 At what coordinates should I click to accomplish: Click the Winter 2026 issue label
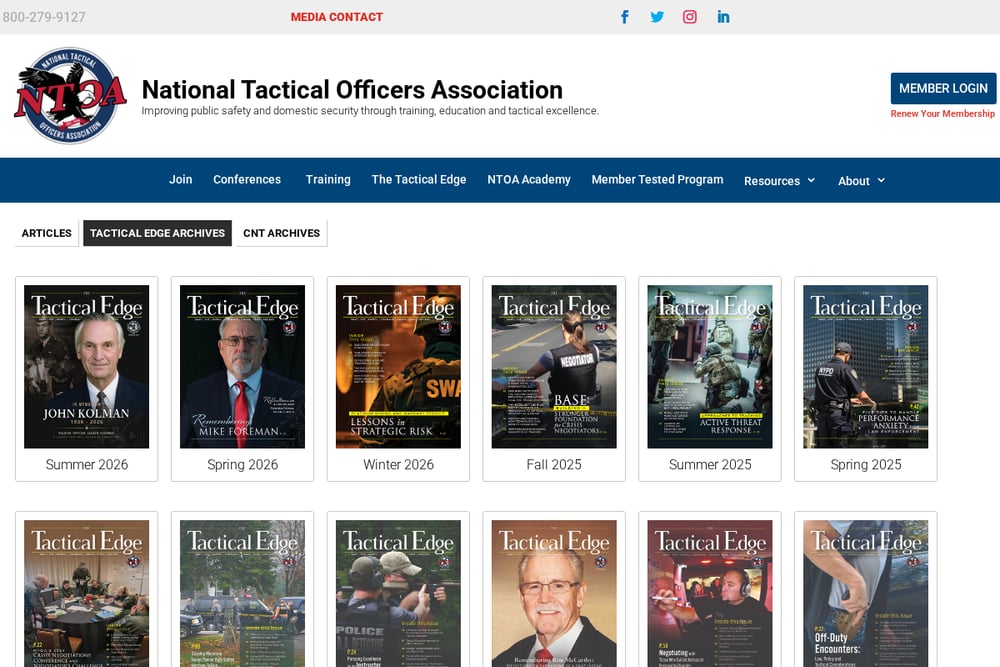click(399, 465)
